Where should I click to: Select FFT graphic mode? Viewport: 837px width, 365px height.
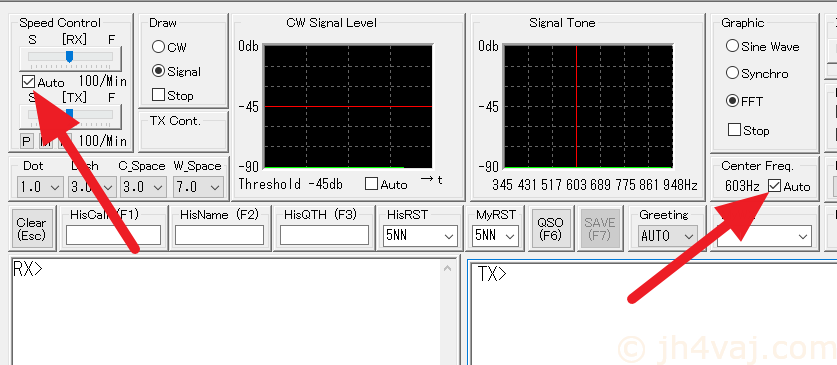pyautogui.click(x=732, y=101)
